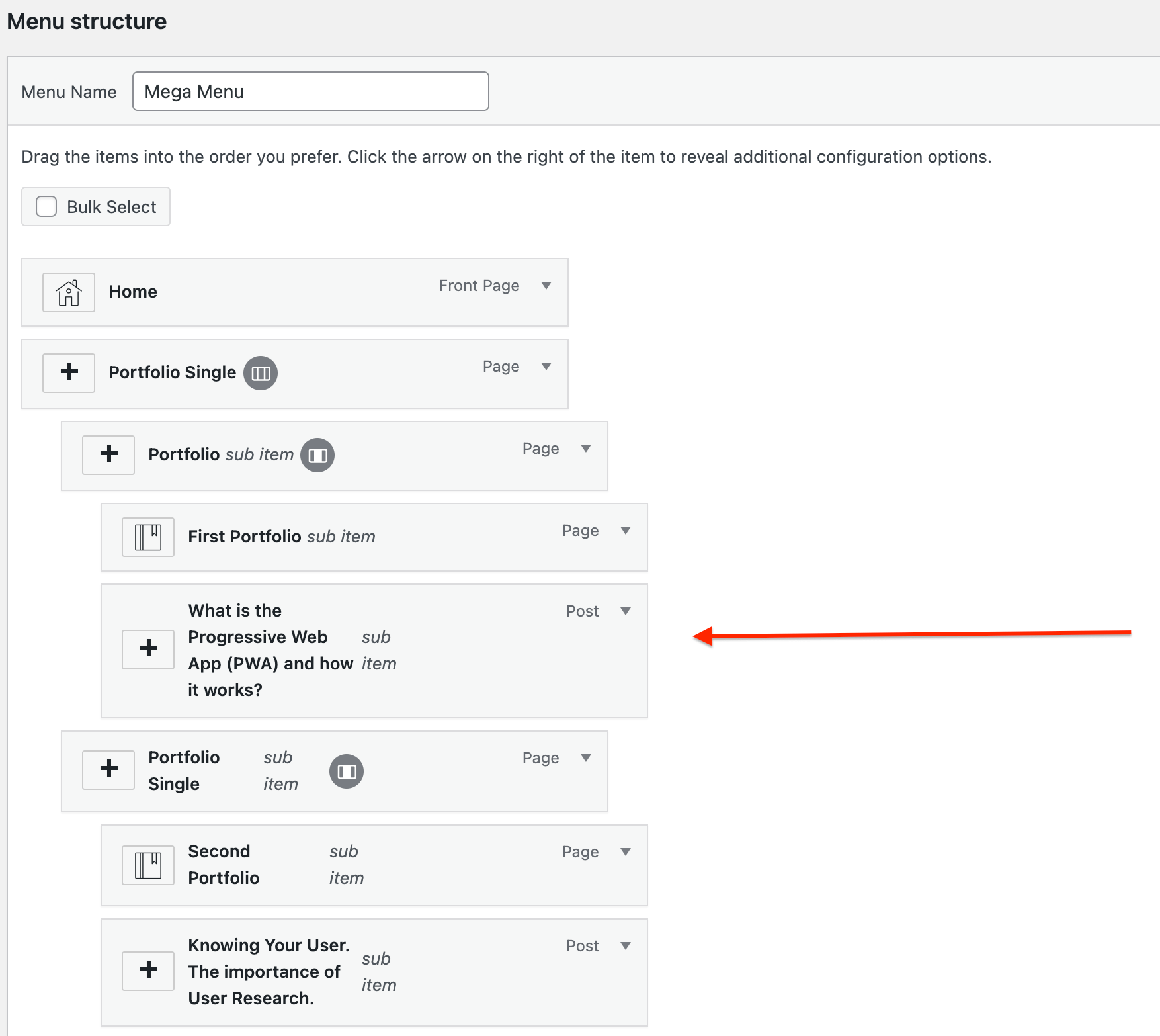This screenshot has height=1036, width=1160.
Task: Click plus icon on Progressive Web App post
Action: 148,649
